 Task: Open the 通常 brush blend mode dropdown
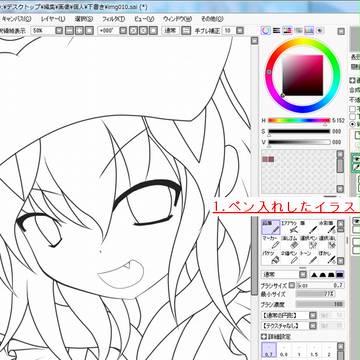click(x=284, y=274)
